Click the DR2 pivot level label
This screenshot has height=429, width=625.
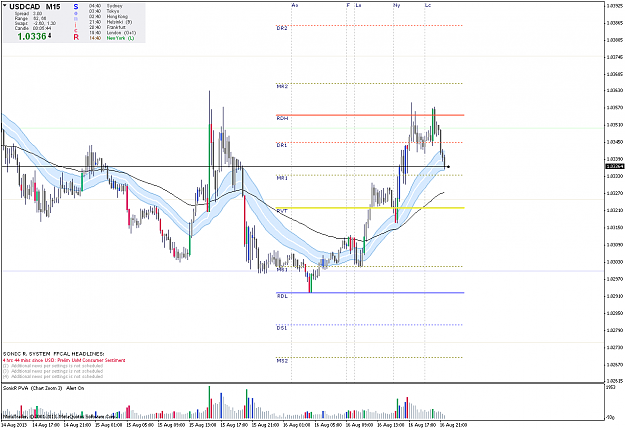tap(282, 28)
